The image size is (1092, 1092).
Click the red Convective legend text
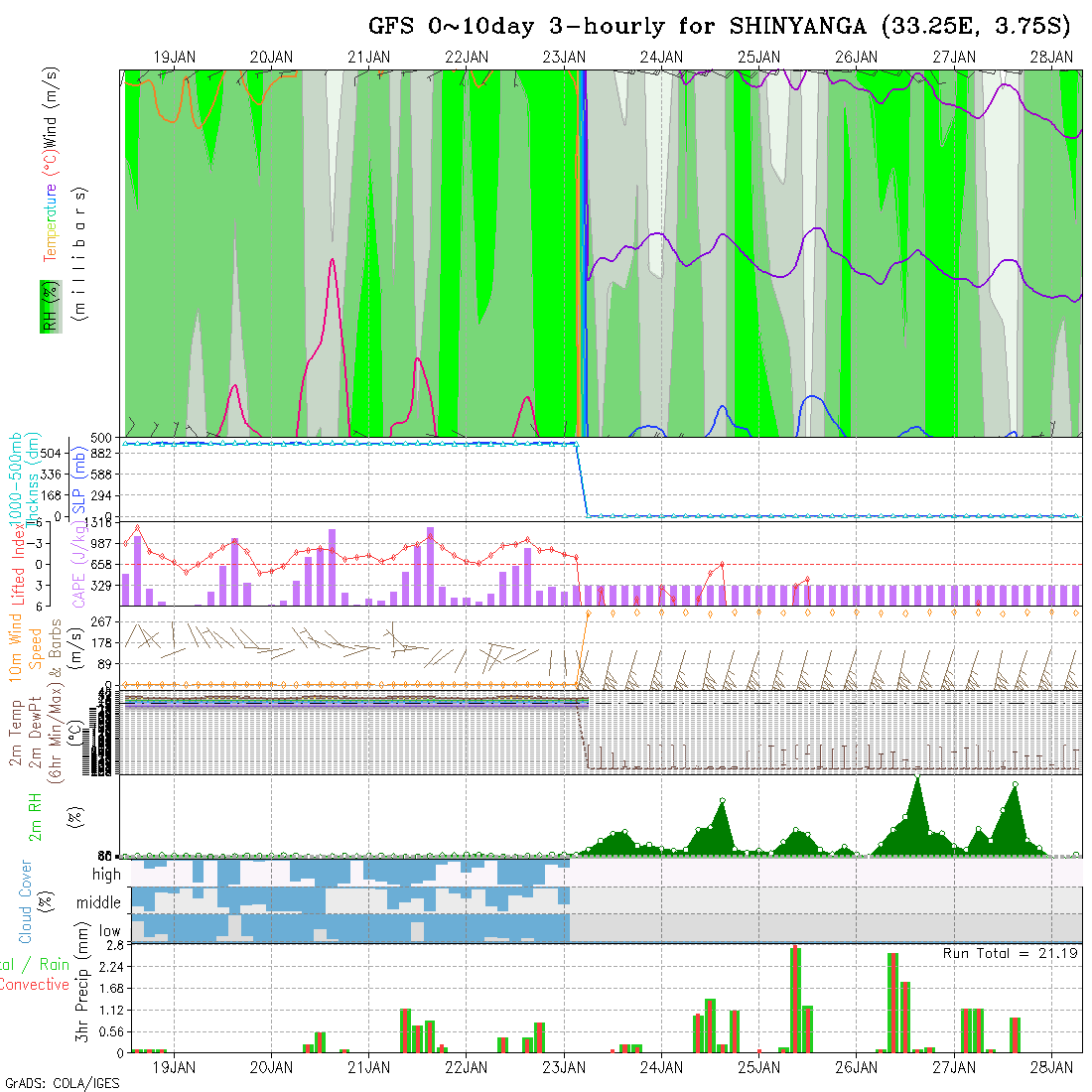34,985
